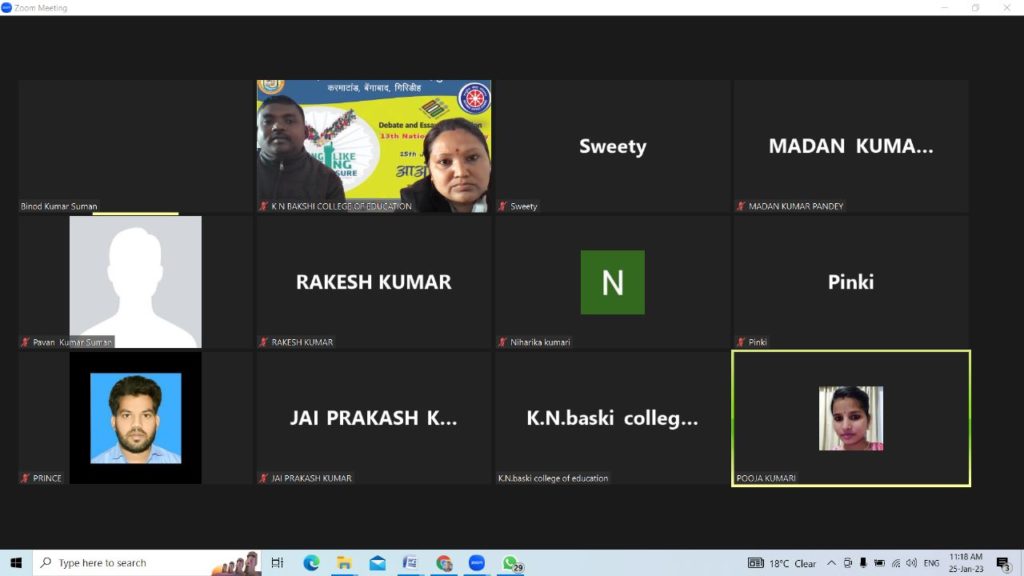This screenshot has width=1024, height=576.
Task: Open the notification center icon
Action: (x=1003, y=563)
